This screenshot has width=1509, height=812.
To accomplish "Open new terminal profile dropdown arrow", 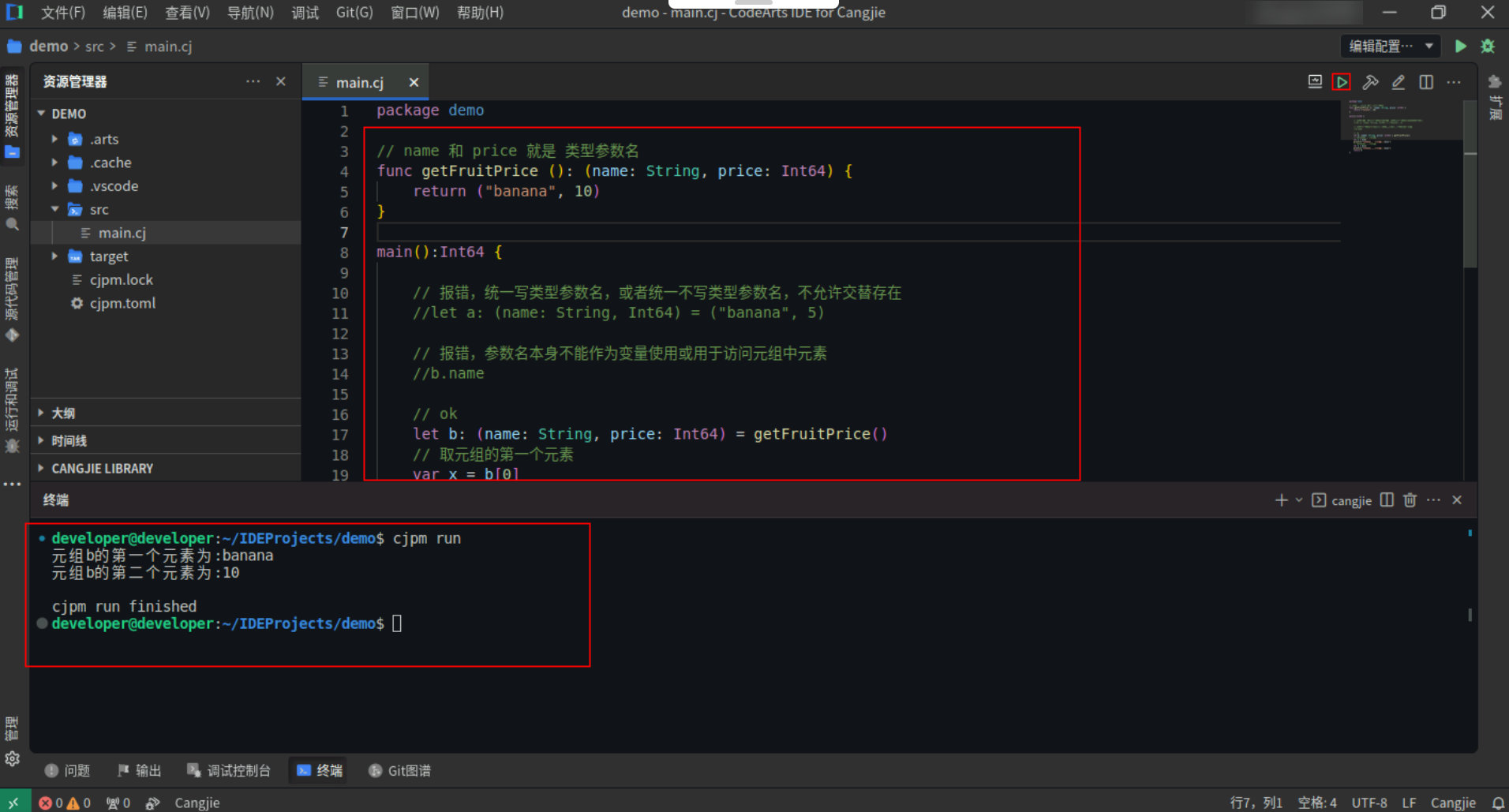I will (x=1299, y=500).
